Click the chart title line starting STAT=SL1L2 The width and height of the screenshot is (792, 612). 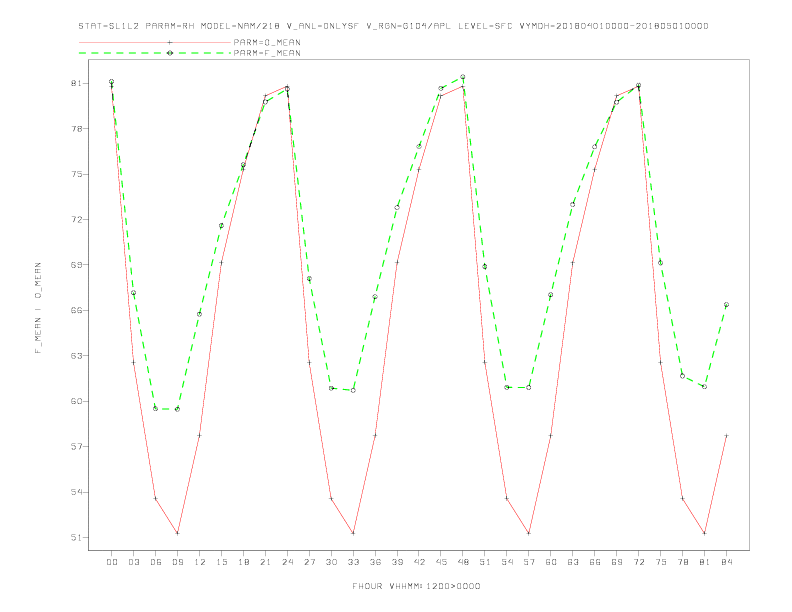point(393,26)
